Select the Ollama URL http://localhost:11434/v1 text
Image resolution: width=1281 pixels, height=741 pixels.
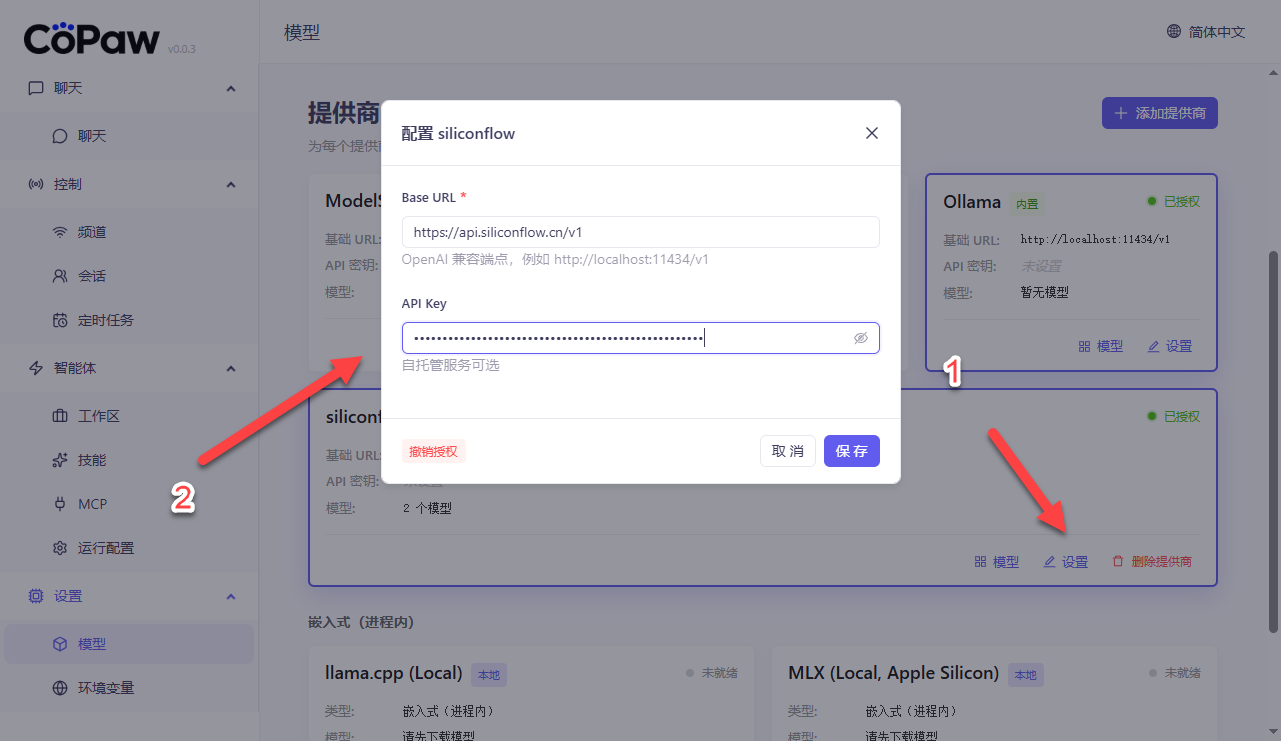click(1095, 240)
